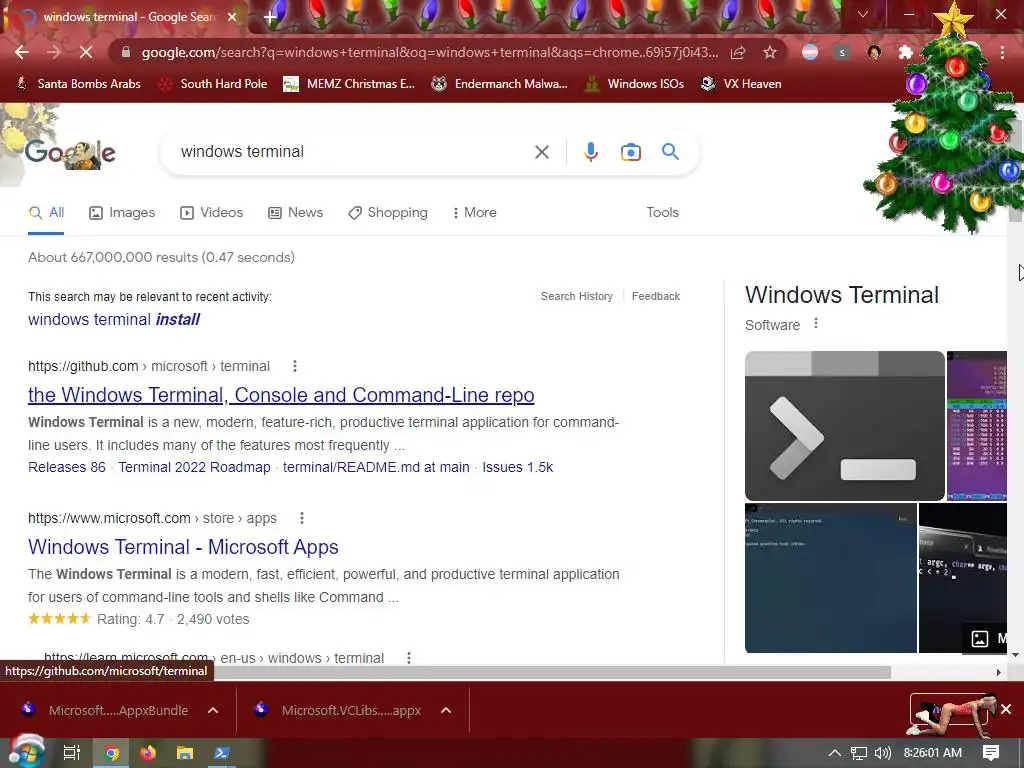The image size is (1024, 768).
Task: Search by image with camera icon
Action: (x=630, y=152)
